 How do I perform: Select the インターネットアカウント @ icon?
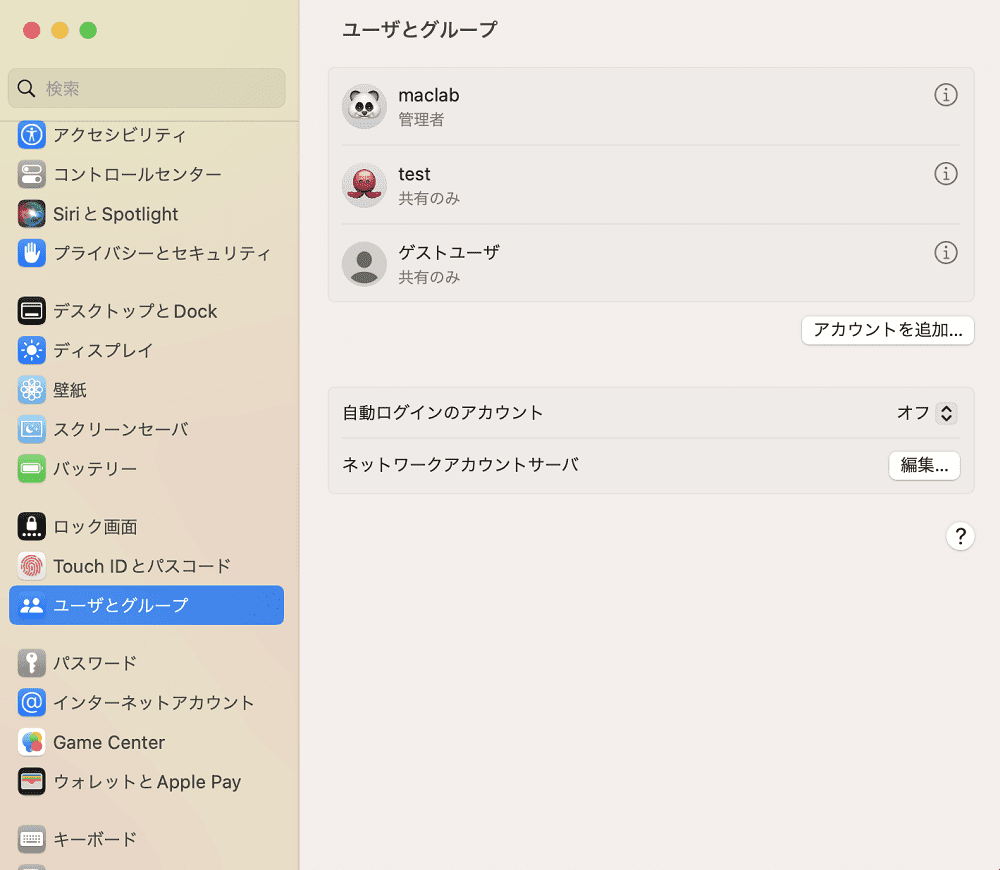click(31, 702)
